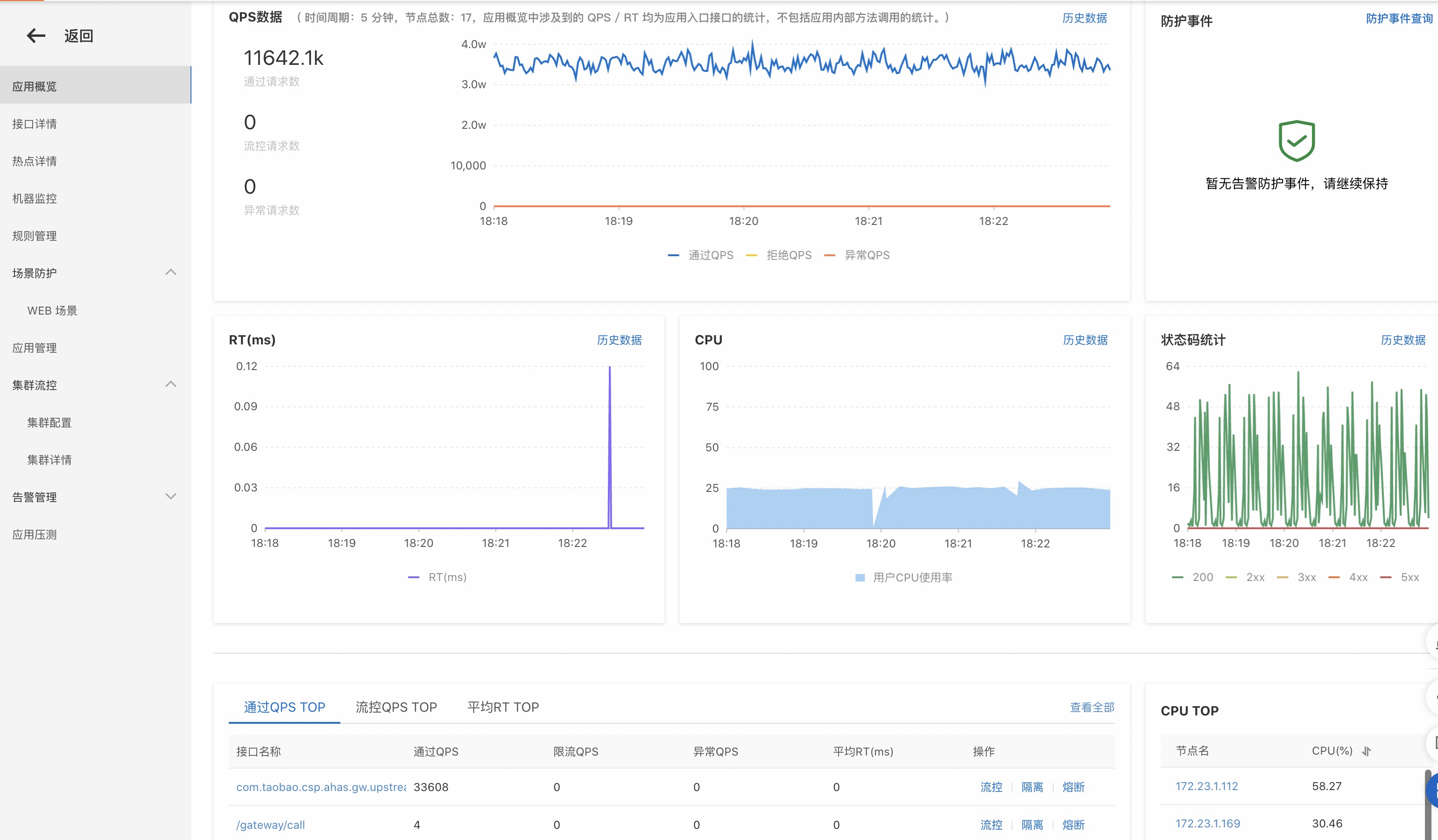The image size is (1438, 840).
Task: Toggle 通过QPS legend series
Action: point(701,255)
